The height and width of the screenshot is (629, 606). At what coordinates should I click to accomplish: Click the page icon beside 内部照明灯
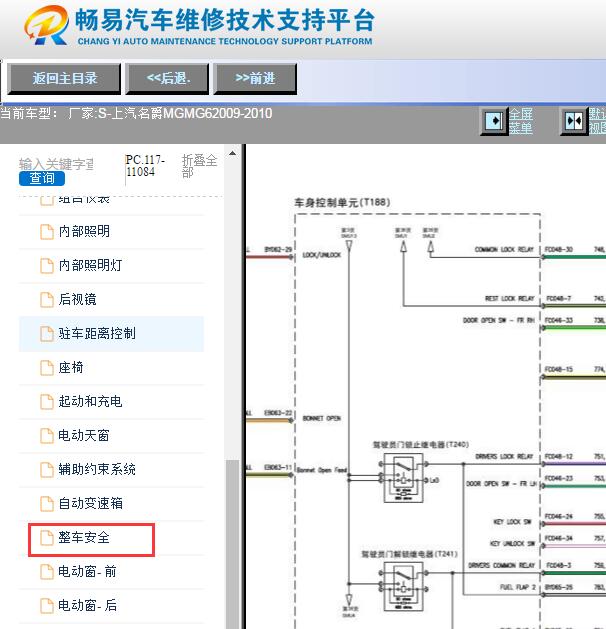(x=47, y=265)
